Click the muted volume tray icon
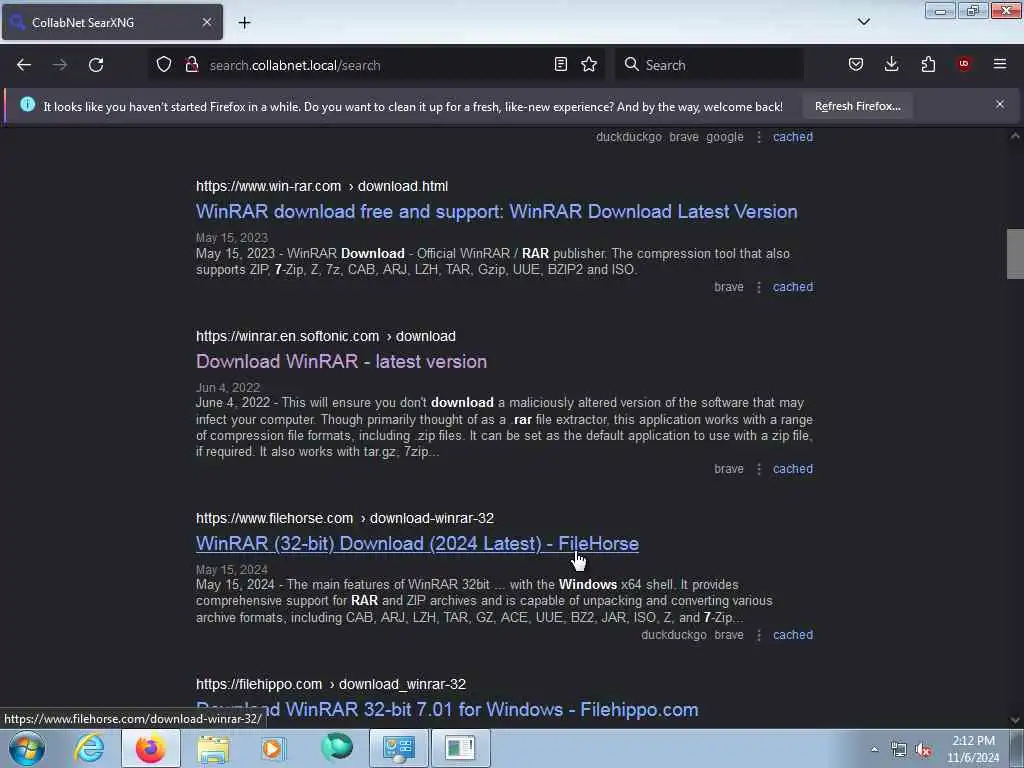 pos(923,750)
